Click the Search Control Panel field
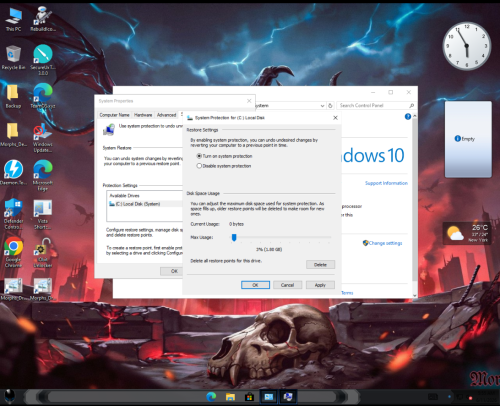 [x=373, y=106]
